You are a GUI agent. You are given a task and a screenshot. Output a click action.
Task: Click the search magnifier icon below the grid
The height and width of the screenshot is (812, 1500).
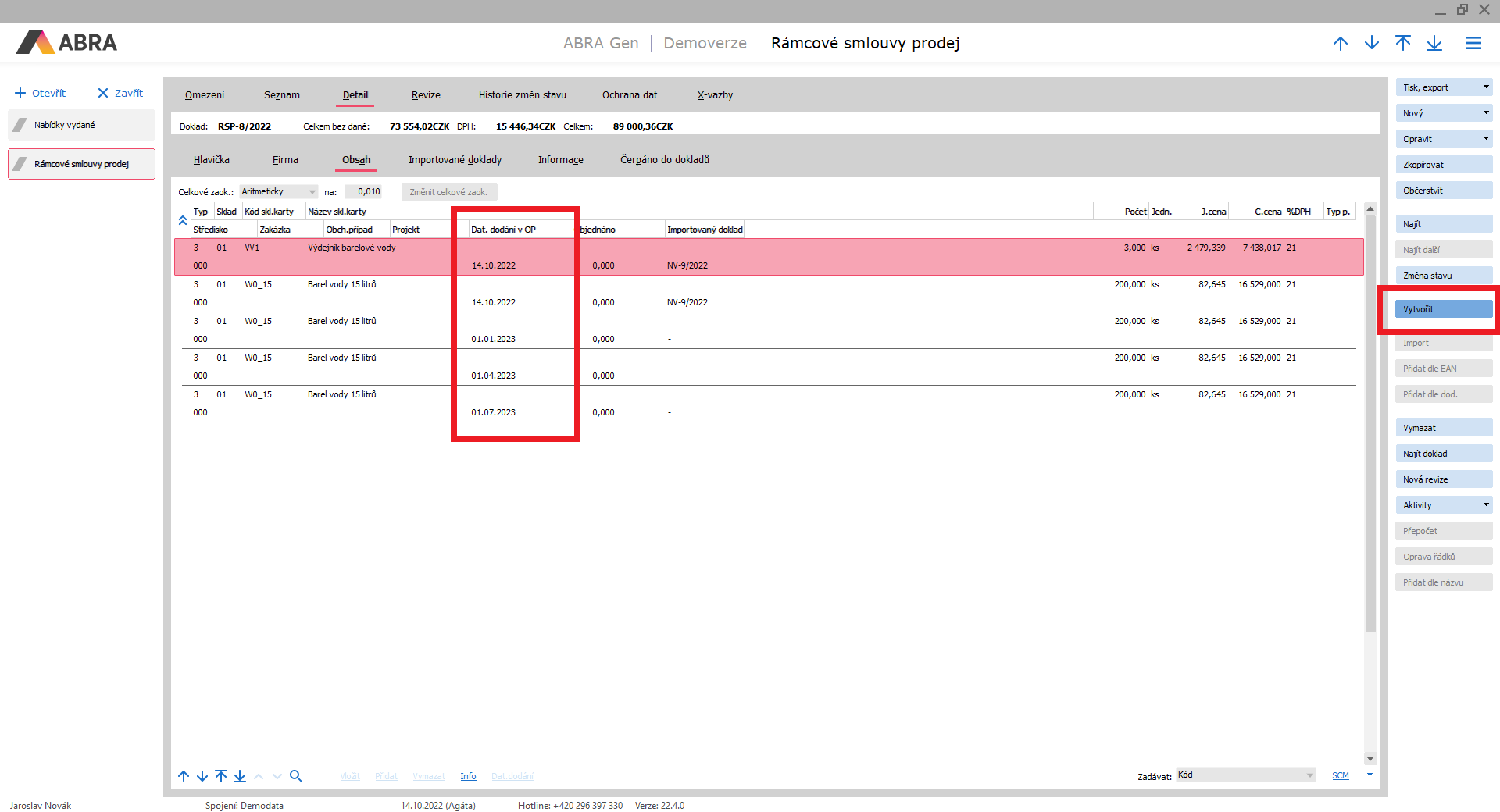pos(295,776)
